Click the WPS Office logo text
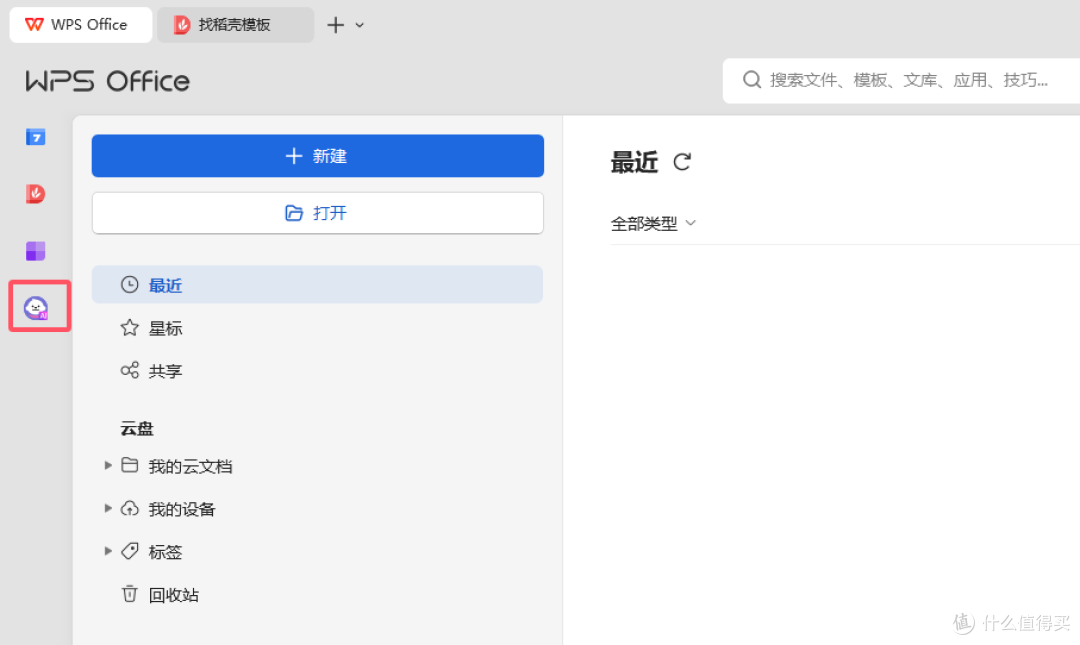The height and width of the screenshot is (645, 1080). click(x=107, y=81)
